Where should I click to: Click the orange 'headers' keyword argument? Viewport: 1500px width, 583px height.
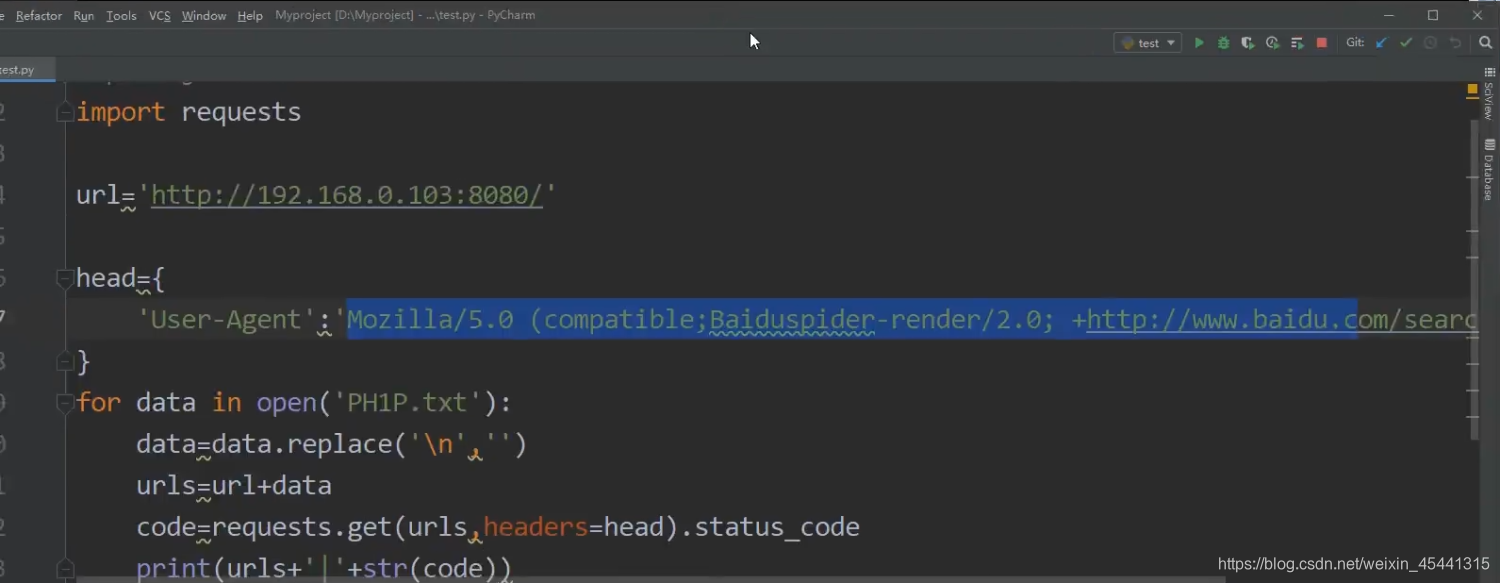coord(536,527)
